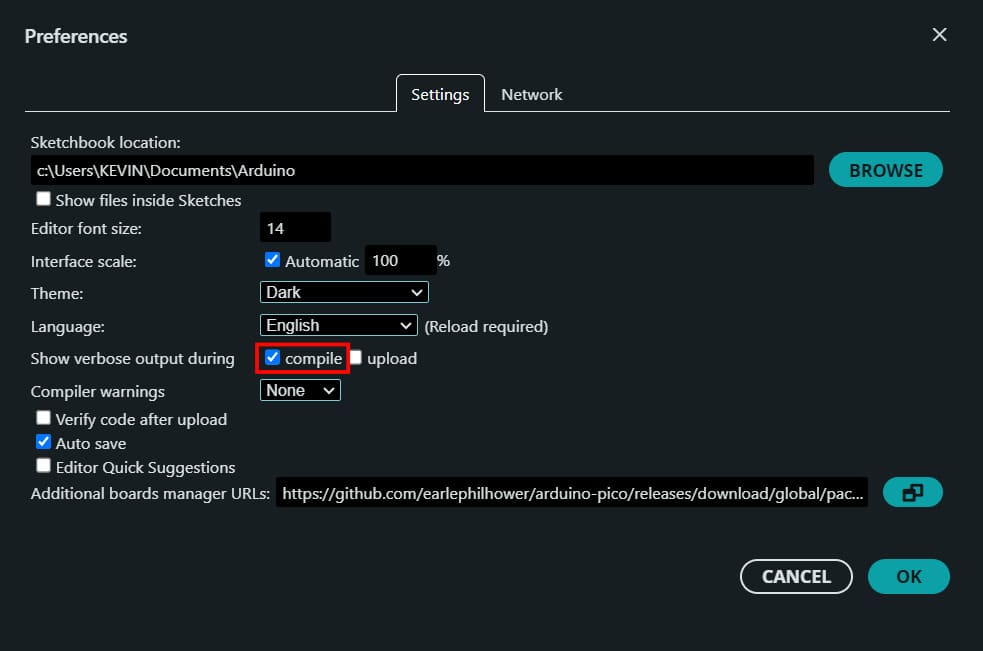
Task: Check Verify code after upload
Action: coord(43,418)
